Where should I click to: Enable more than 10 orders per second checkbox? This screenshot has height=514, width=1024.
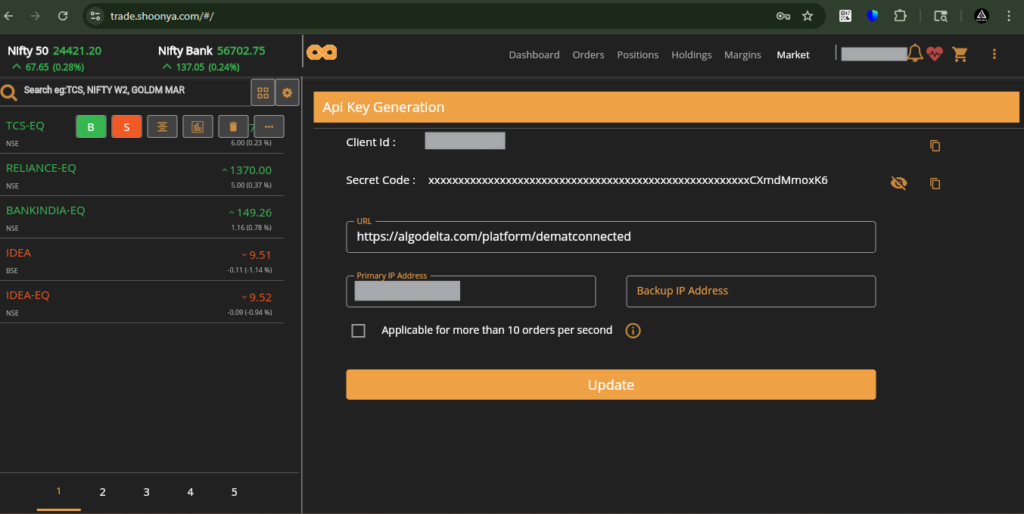tap(358, 331)
